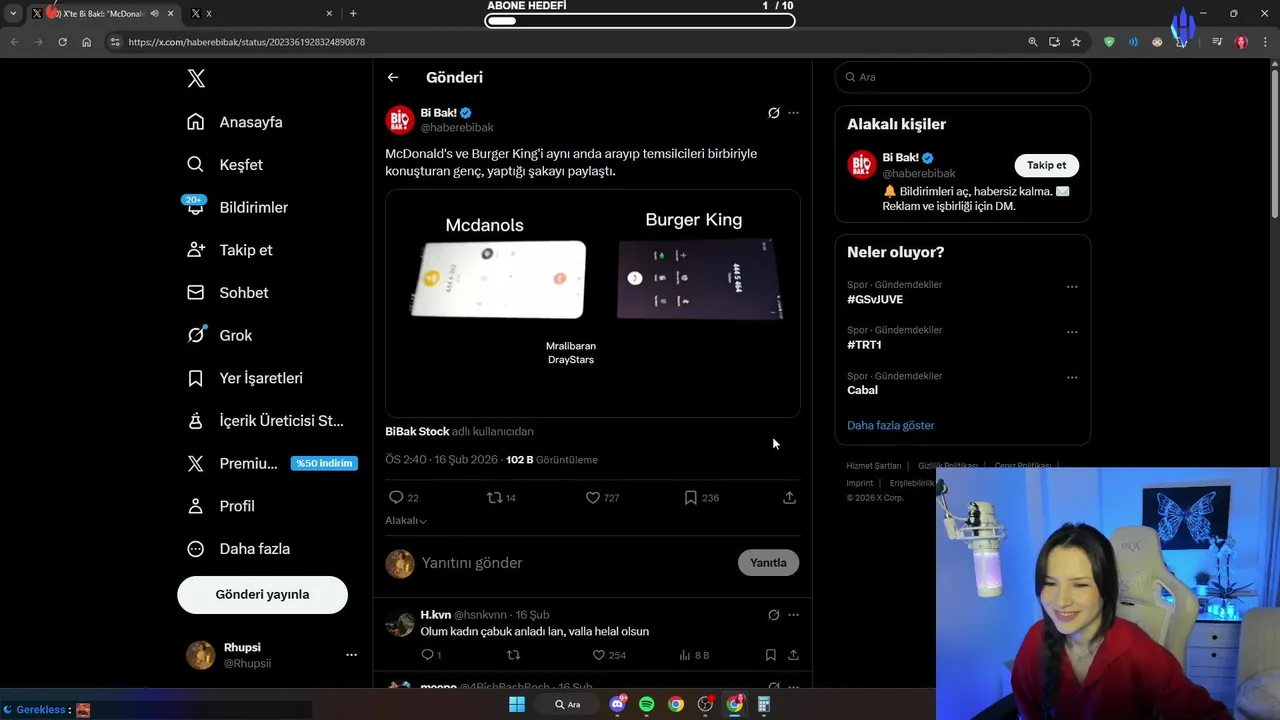1280x720 pixels.
Task: Click the Yanıtla button
Action: click(x=768, y=563)
